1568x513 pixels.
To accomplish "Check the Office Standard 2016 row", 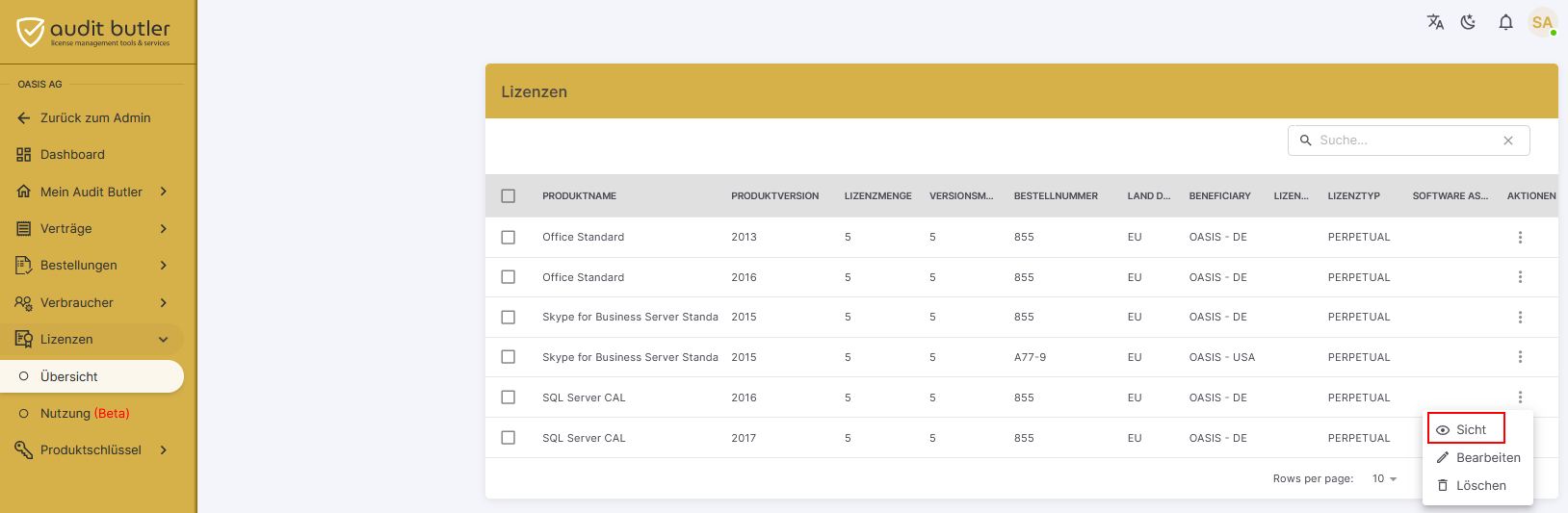I will (x=509, y=277).
